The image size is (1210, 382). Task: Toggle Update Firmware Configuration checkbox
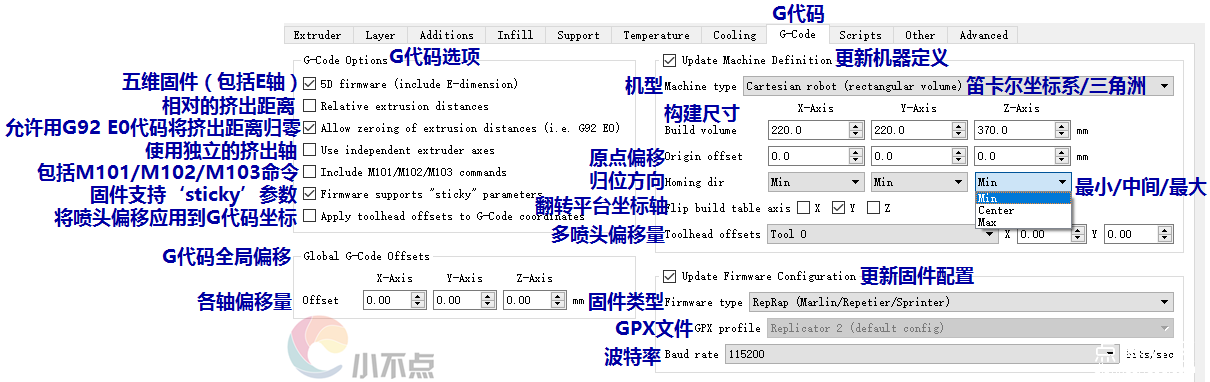point(670,276)
